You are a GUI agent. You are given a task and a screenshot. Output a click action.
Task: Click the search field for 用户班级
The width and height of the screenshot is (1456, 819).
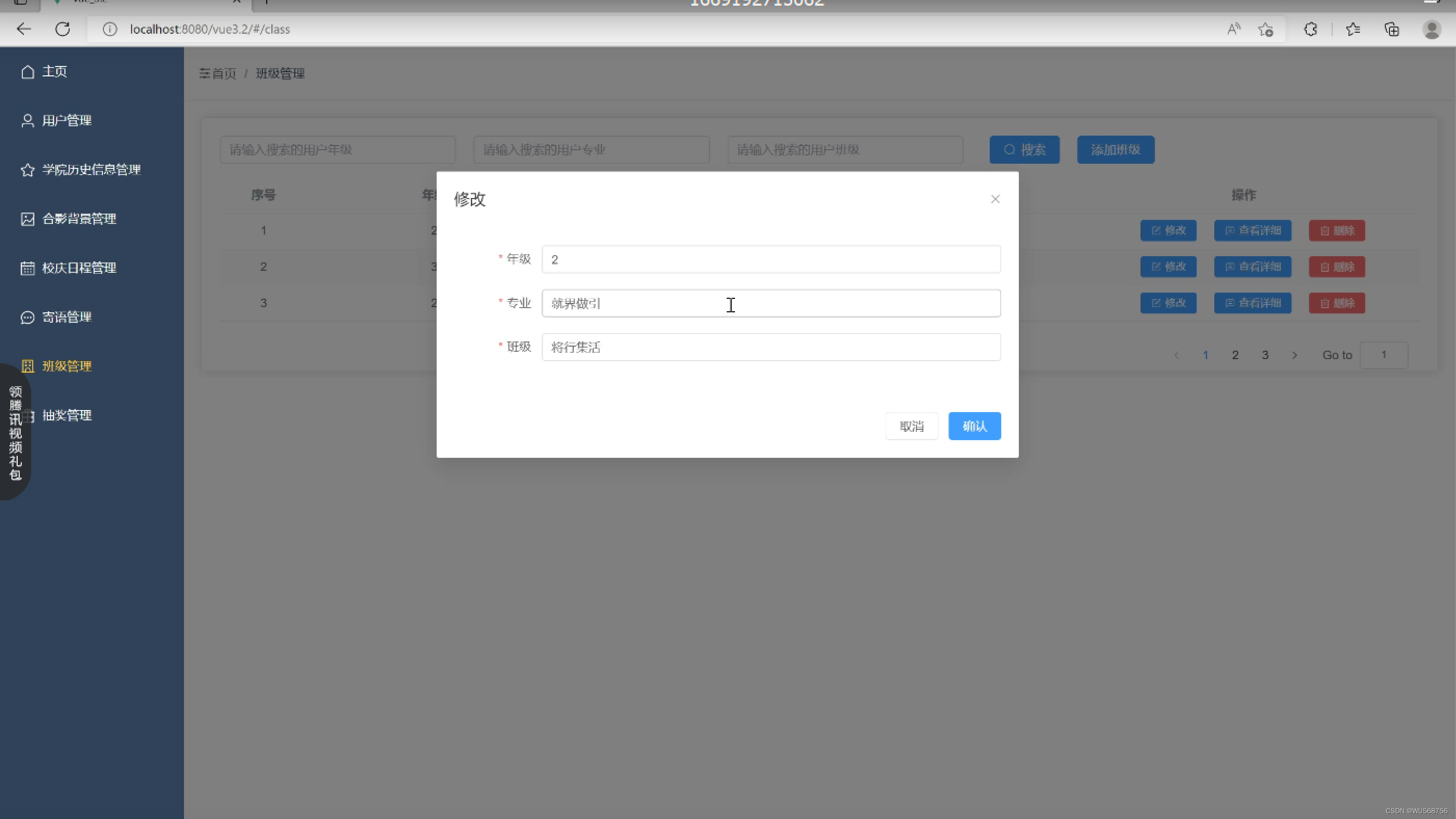point(845,150)
